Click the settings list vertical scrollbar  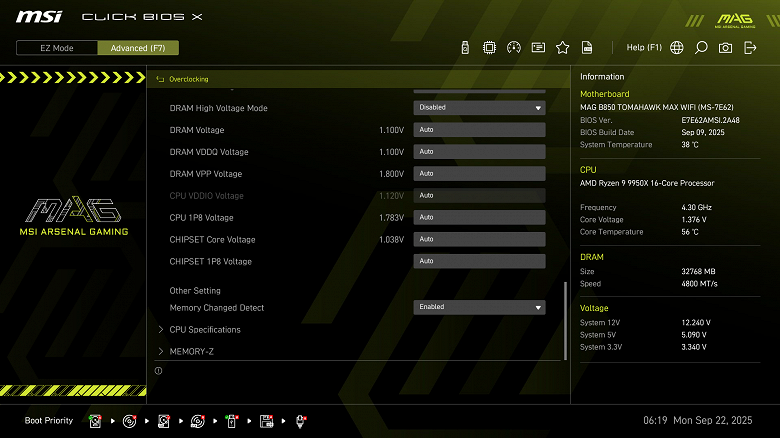click(565, 321)
